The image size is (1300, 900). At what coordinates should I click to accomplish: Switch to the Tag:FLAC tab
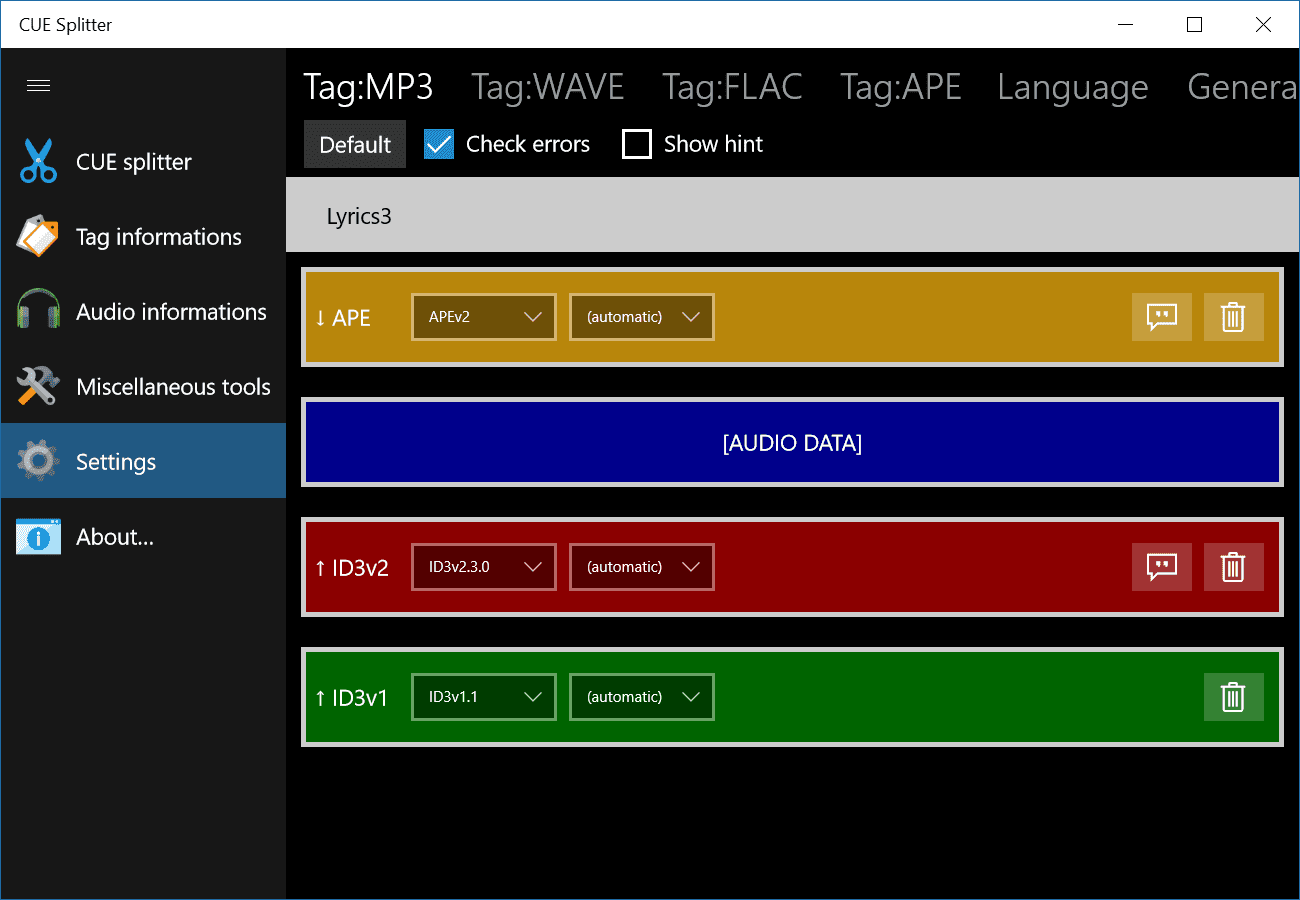point(732,87)
